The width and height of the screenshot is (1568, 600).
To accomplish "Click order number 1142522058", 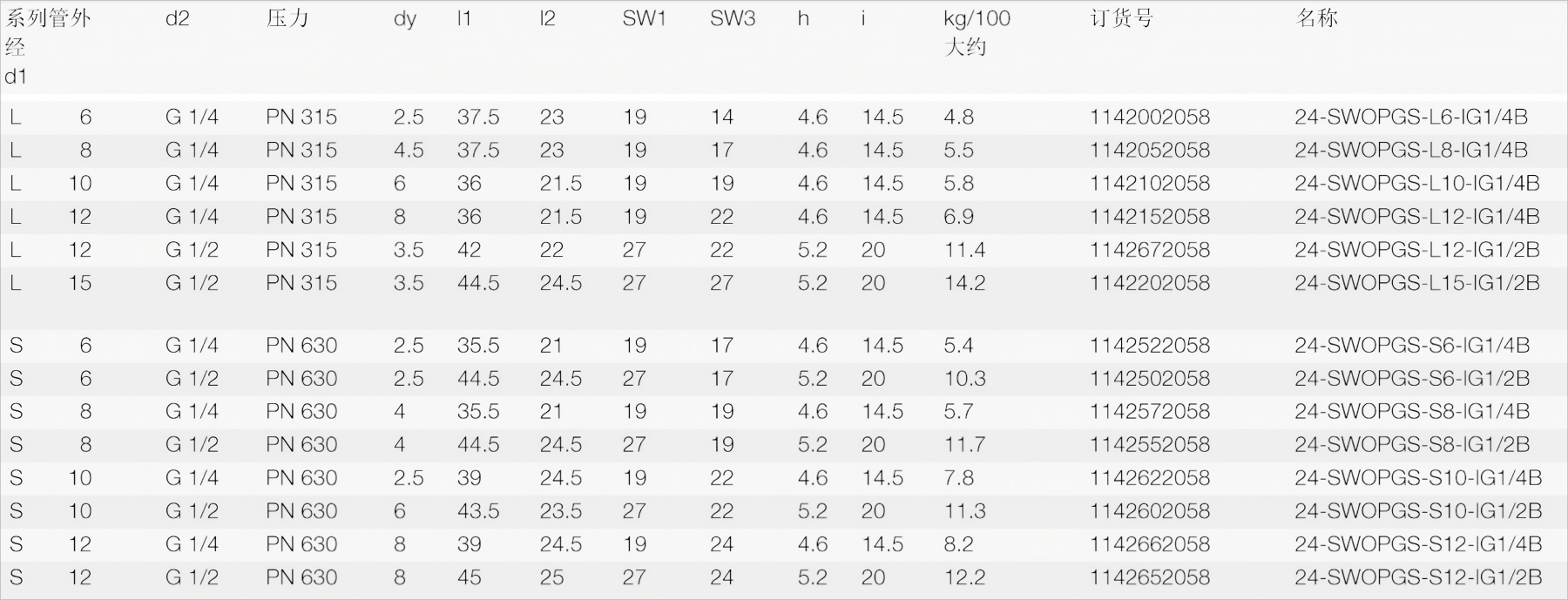I will pyautogui.click(x=1149, y=345).
